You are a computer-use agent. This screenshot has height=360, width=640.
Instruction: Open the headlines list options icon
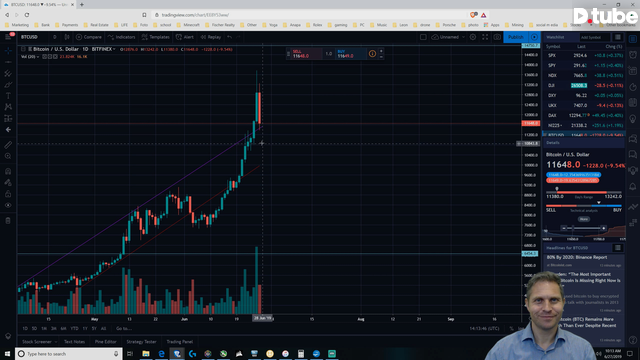[618, 248]
